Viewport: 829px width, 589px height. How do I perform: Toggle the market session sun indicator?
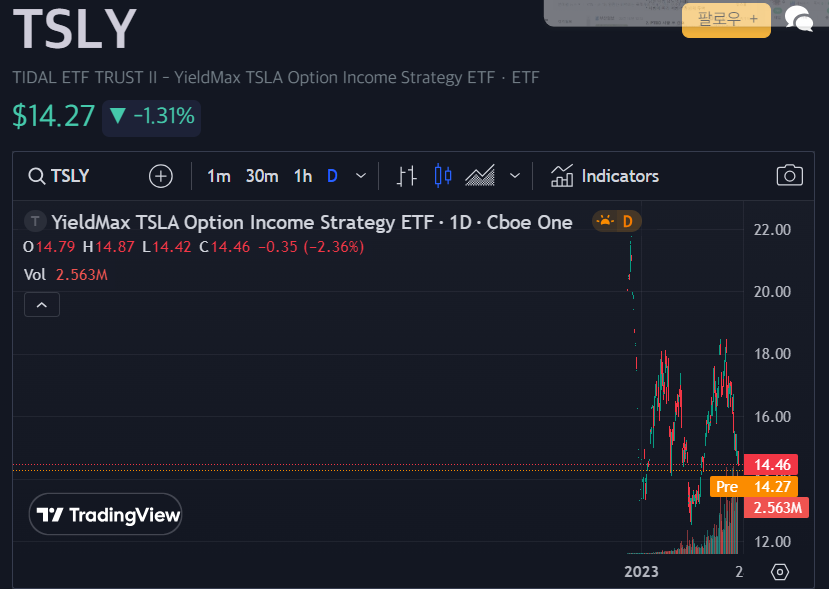[606, 222]
